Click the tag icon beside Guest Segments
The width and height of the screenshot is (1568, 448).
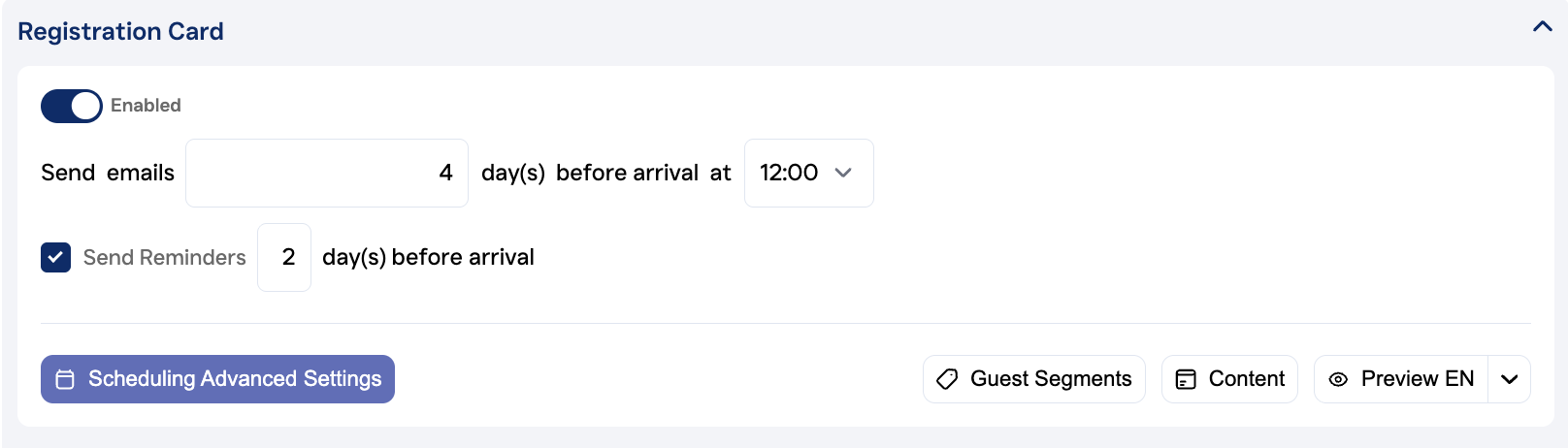click(x=947, y=379)
